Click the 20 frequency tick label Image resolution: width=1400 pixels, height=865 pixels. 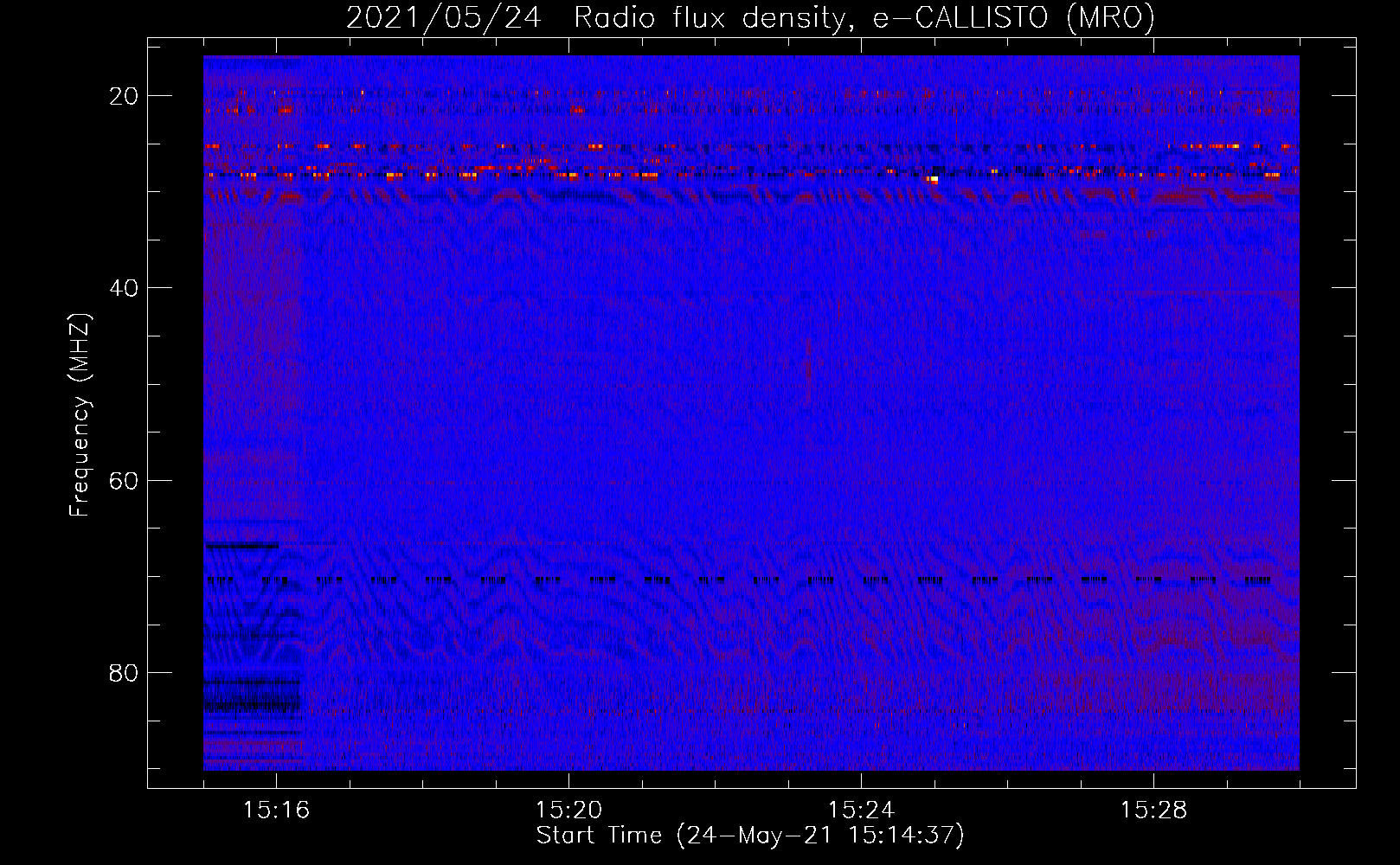[x=124, y=96]
